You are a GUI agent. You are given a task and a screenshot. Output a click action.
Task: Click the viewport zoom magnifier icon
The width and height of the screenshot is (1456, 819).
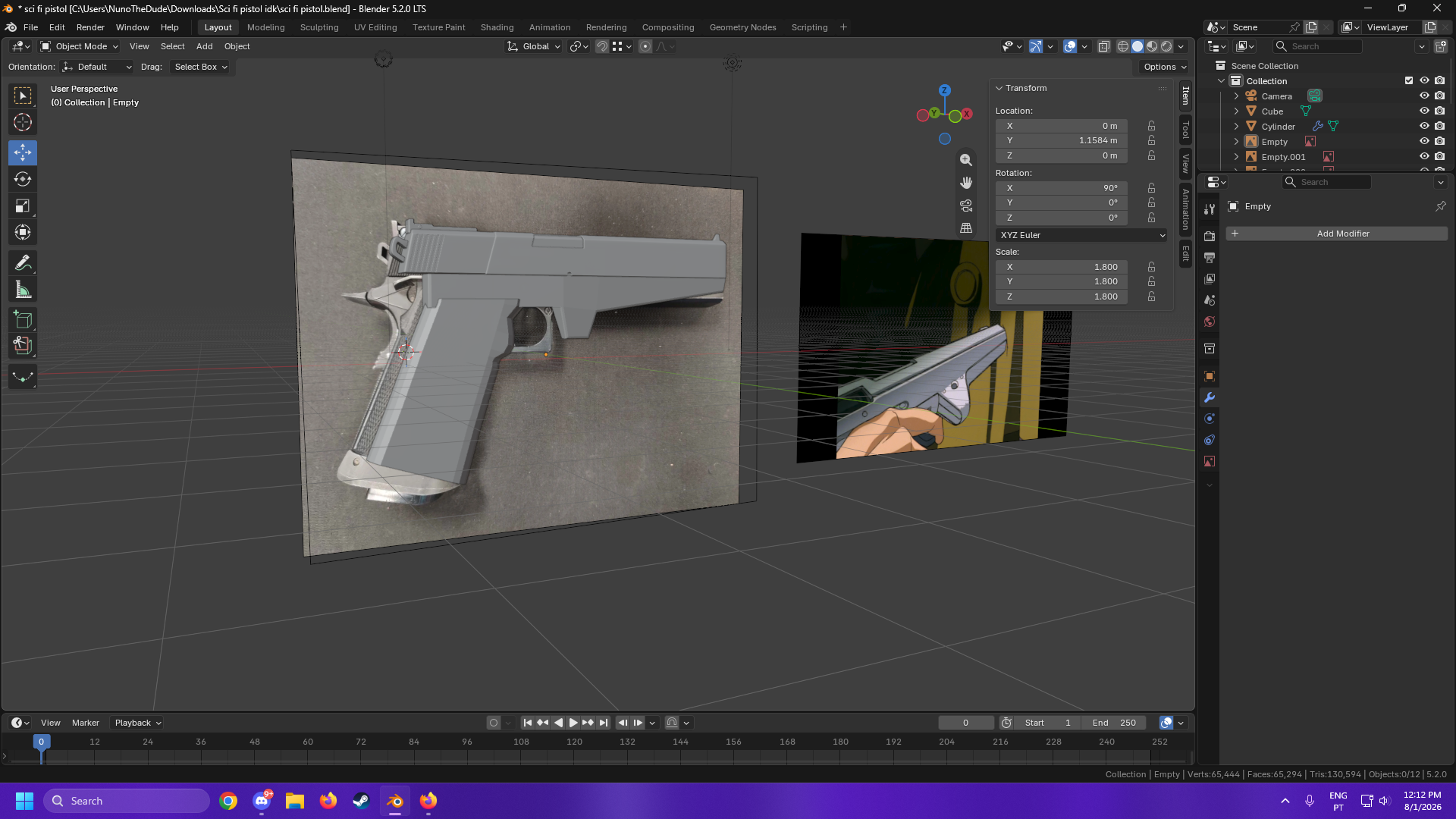[x=966, y=160]
